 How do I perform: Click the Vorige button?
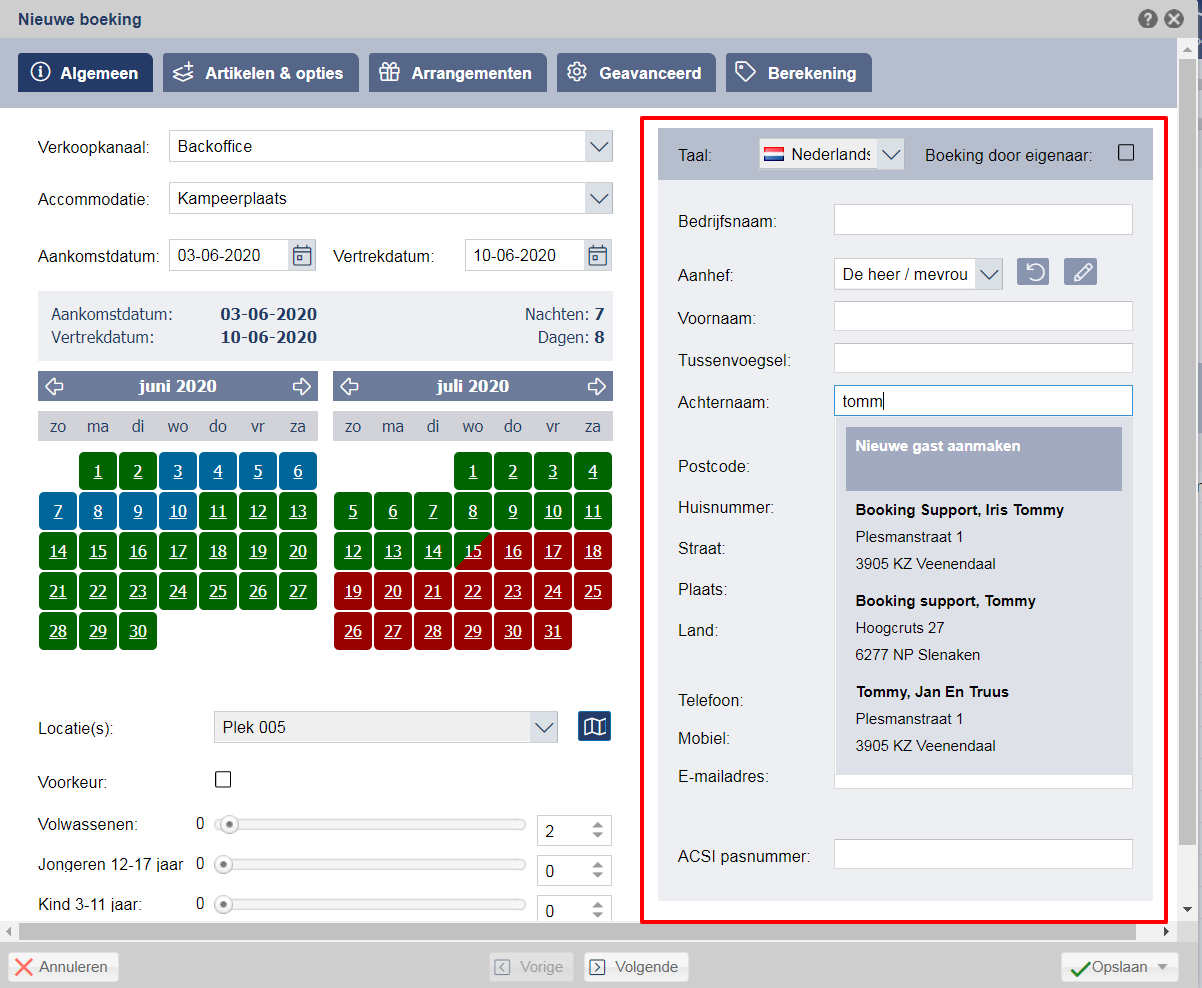click(x=531, y=967)
